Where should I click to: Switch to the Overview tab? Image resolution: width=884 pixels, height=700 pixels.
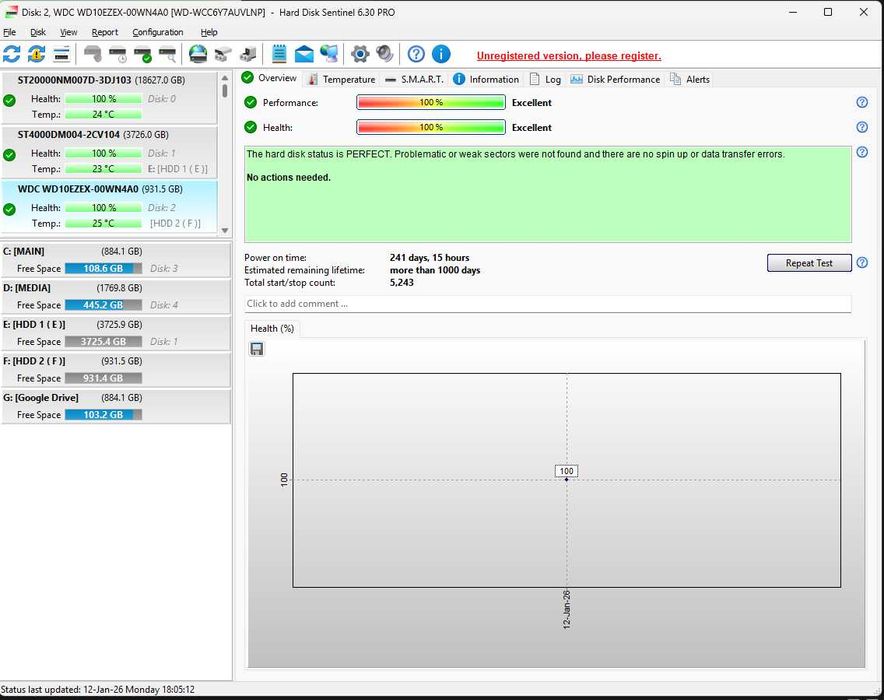click(269, 78)
